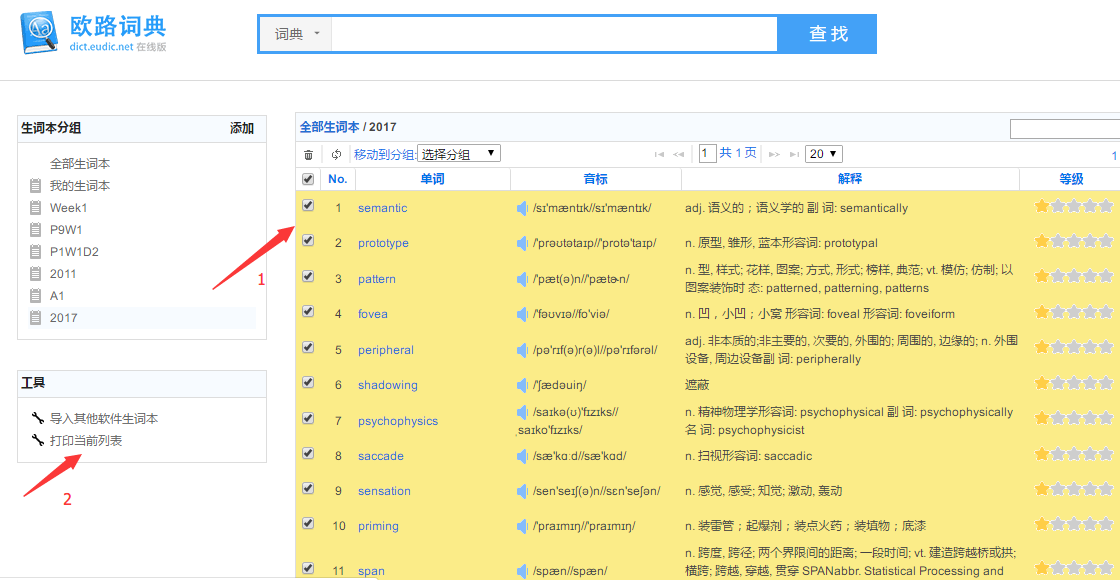This screenshot has height=580, width=1120.
Task: Open the '选择分组' group dropdown
Action: click(x=458, y=154)
